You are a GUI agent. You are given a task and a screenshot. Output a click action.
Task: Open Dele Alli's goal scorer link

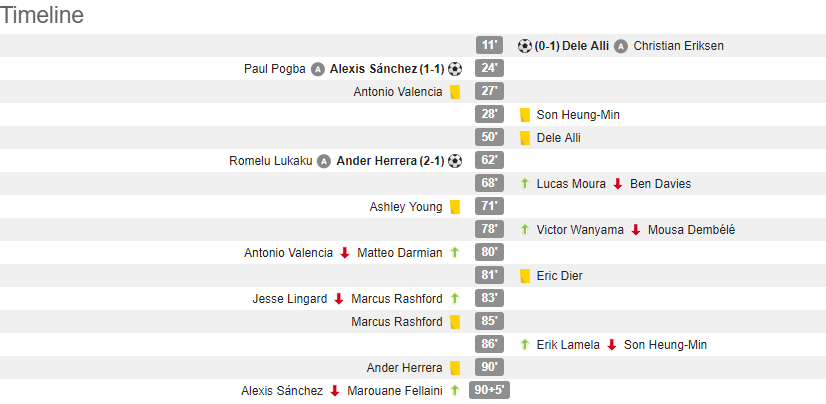click(x=585, y=46)
